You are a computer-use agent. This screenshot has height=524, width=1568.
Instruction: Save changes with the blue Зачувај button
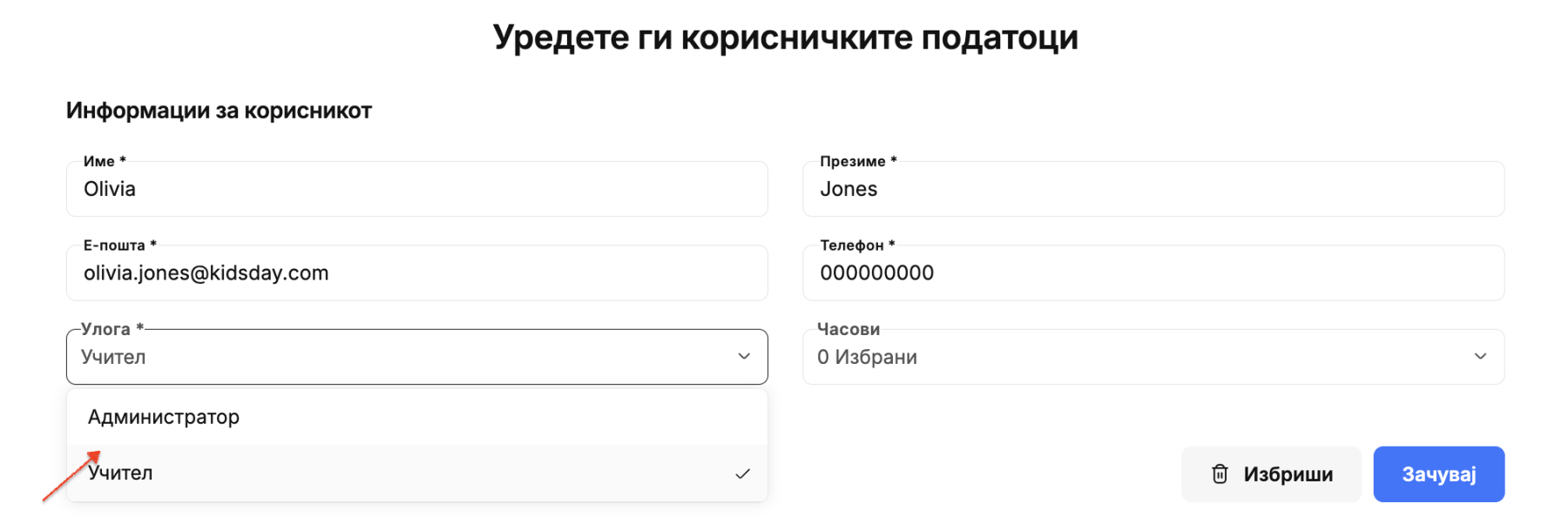tap(1439, 474)
